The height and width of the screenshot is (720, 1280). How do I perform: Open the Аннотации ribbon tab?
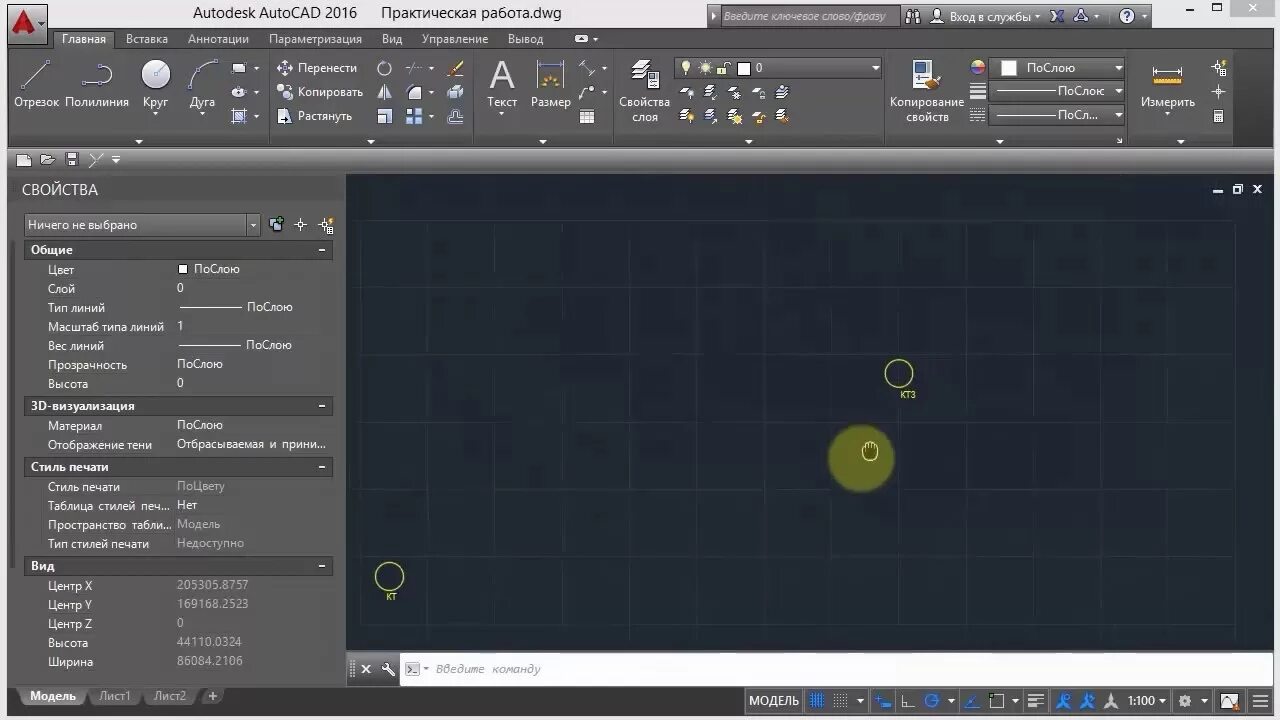pyautogui.click(x=218, y=39)
